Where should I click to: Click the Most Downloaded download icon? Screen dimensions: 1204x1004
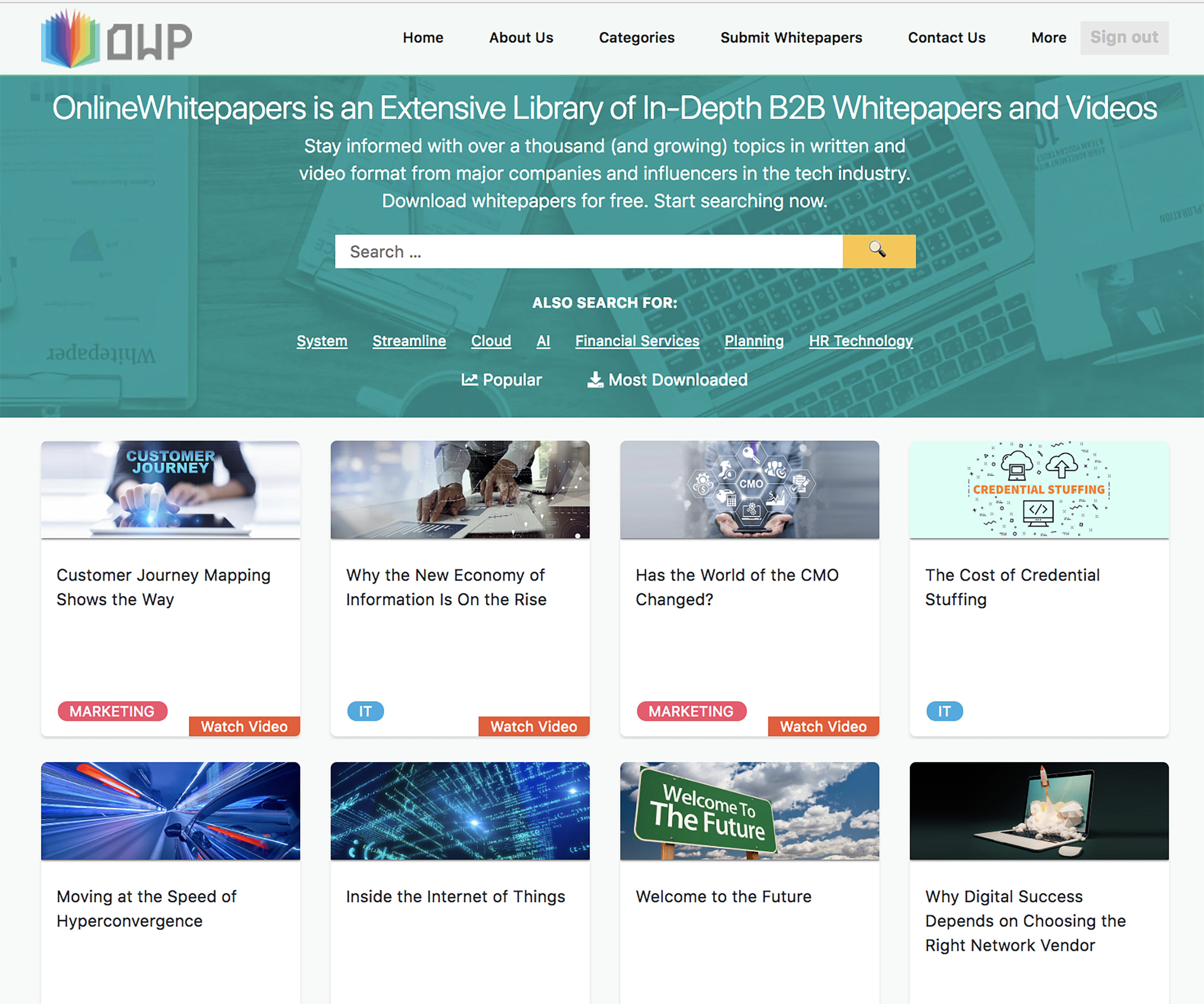[x=595, y=380]
